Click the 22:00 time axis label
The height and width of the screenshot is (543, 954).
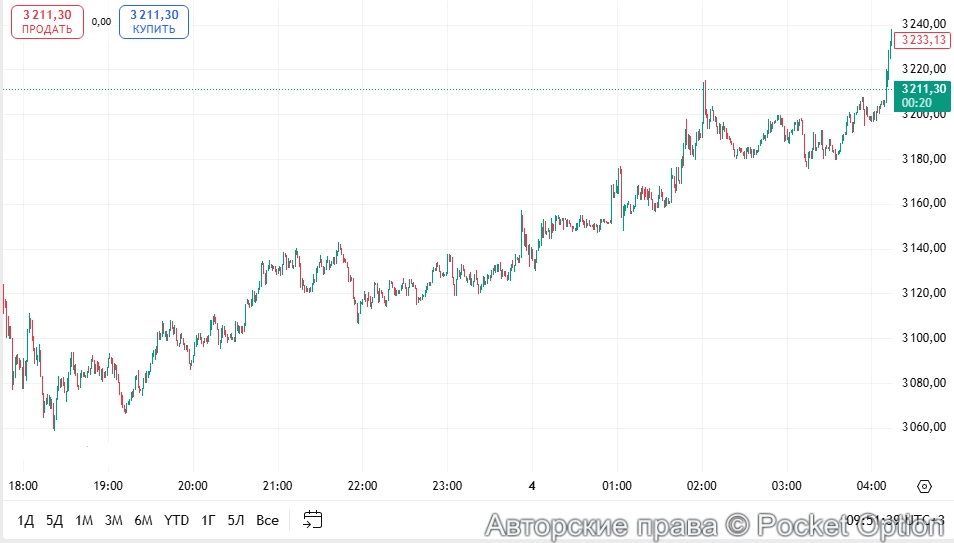[362, 486]
